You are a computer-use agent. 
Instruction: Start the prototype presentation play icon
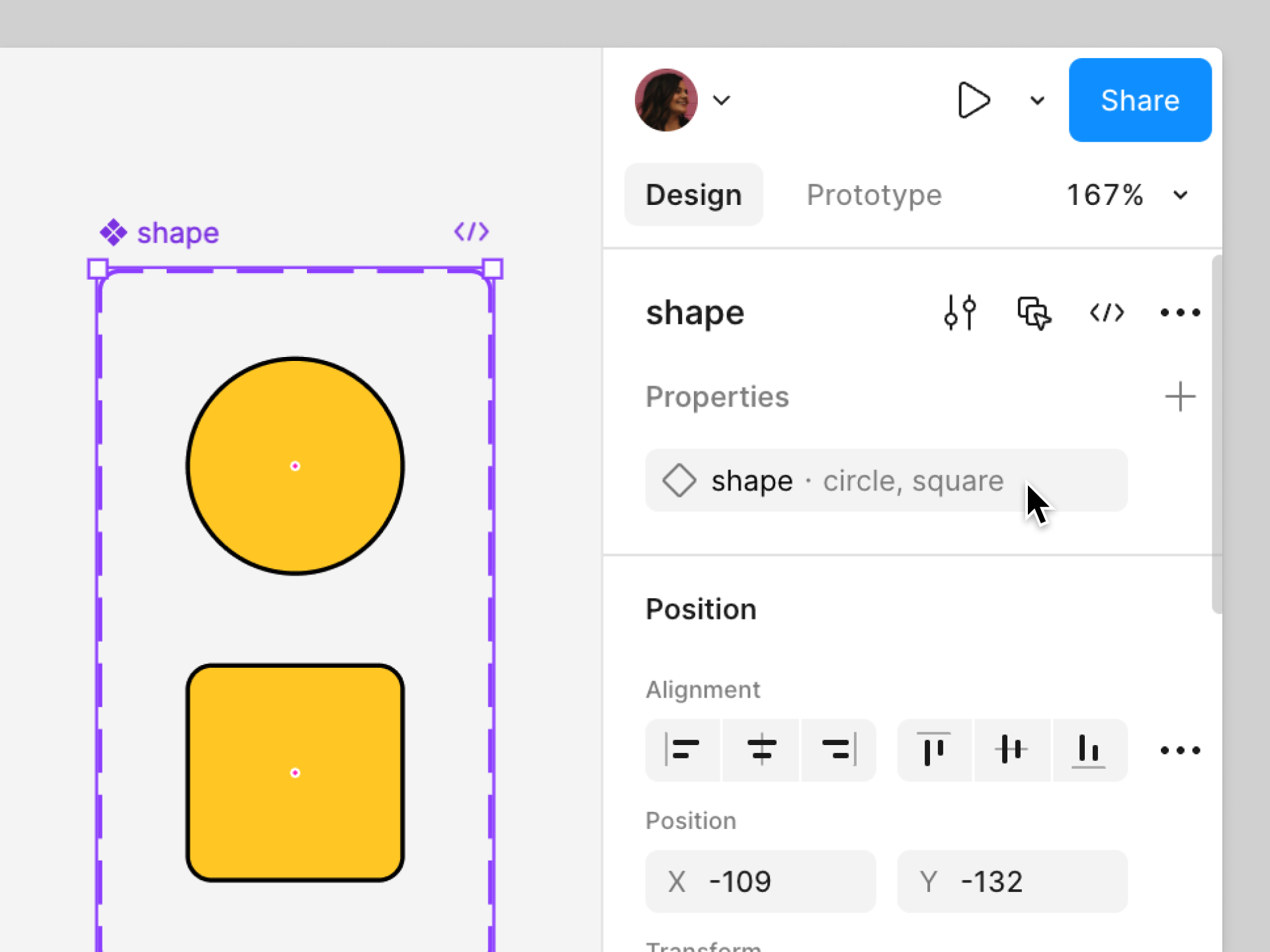pos(974,100)
